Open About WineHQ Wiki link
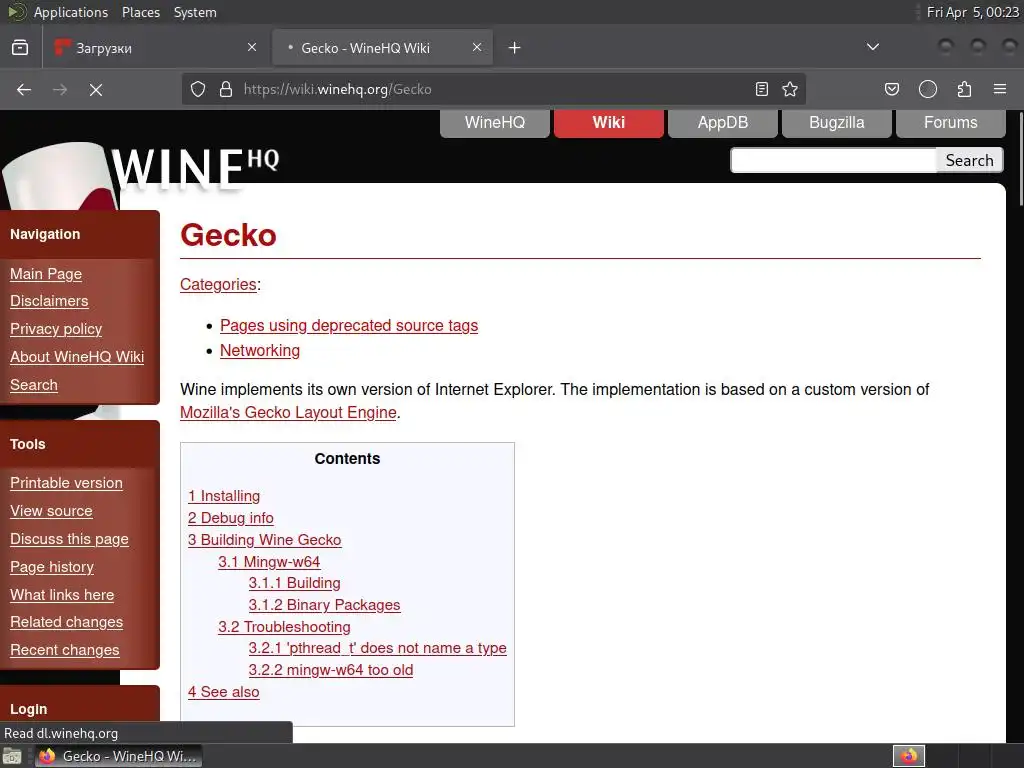 (x=77, y=357)
